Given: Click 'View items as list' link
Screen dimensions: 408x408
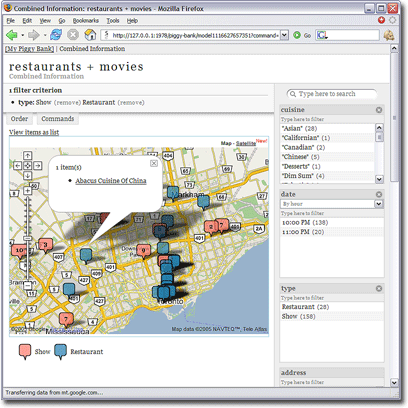Looking at the screenshot, I should [x=34, y=132].
